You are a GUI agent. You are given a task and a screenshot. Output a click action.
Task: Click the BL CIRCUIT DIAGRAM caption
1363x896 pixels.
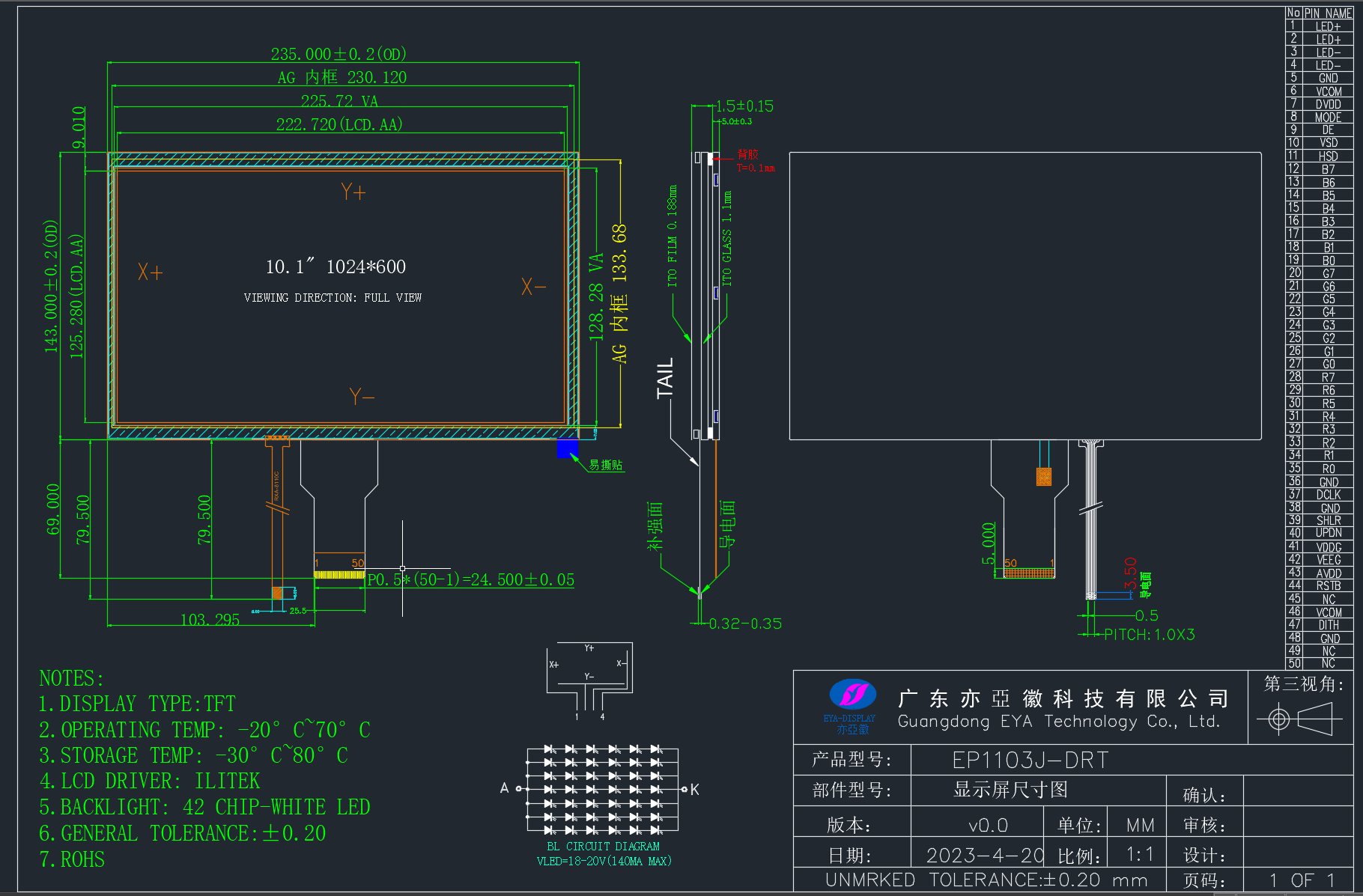point(603,847)
